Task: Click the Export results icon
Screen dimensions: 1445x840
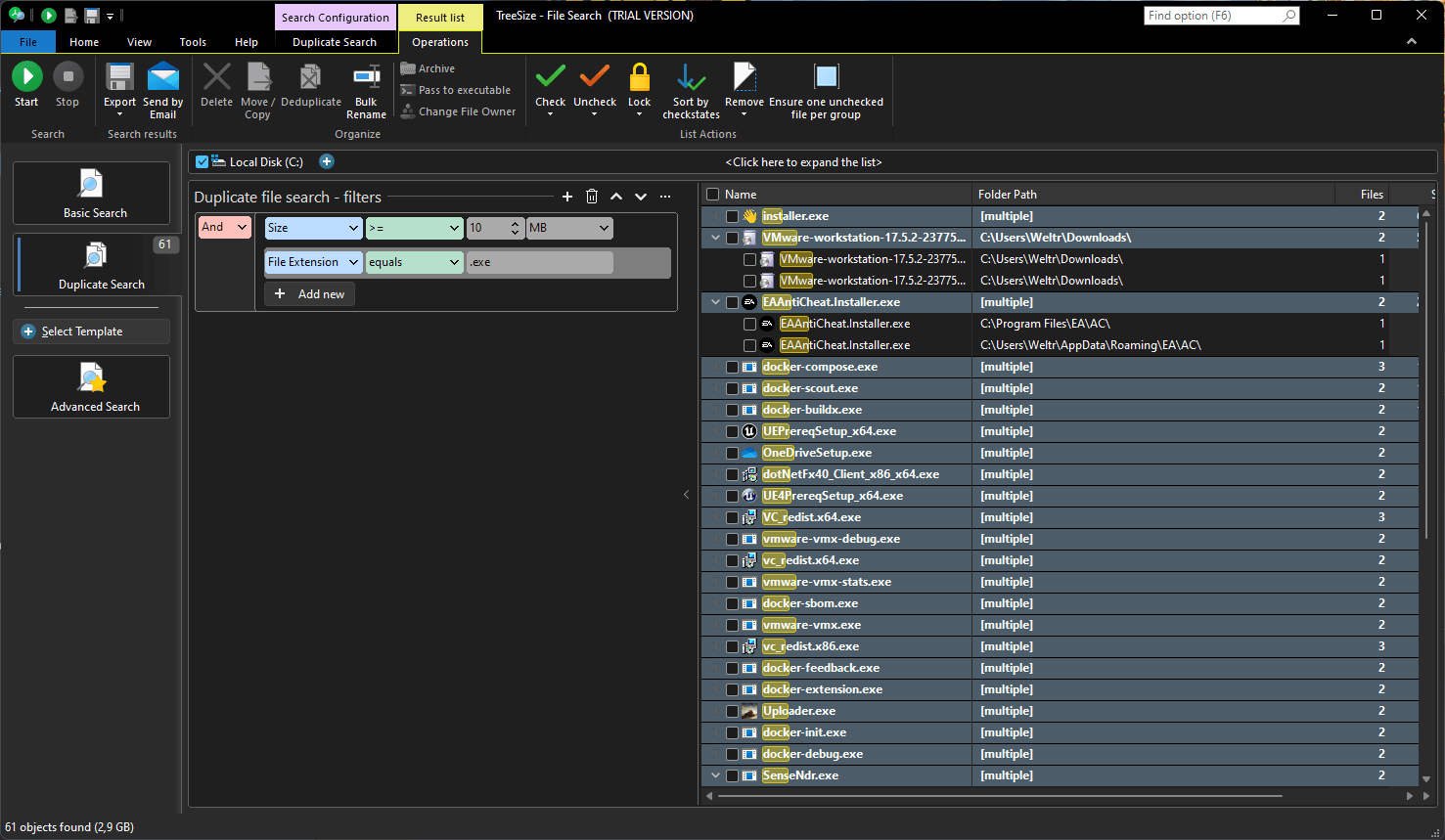Action: tap(119, 77)
